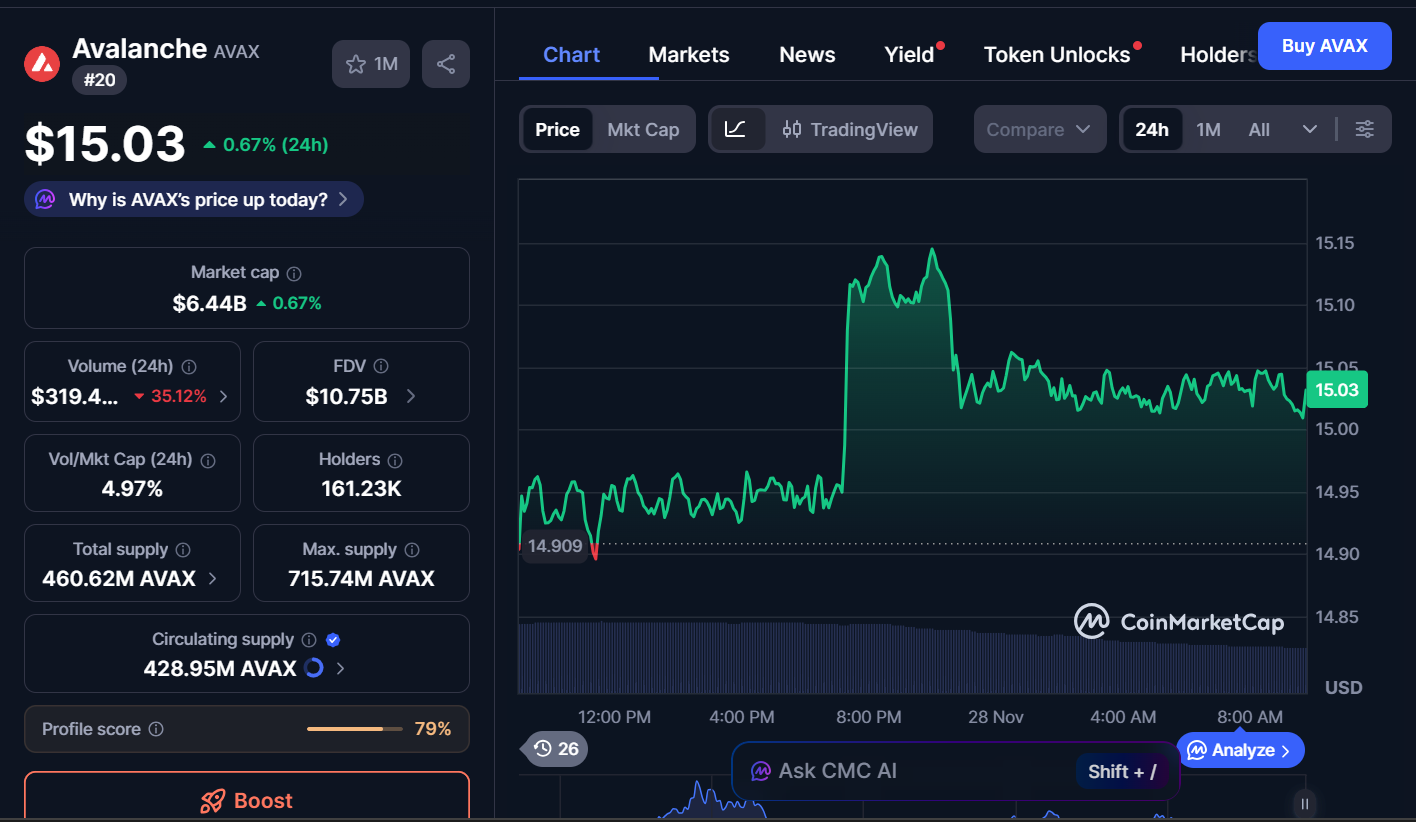
Task: Open chart settings sliders icon
Action: click(x=1364, y=129)
